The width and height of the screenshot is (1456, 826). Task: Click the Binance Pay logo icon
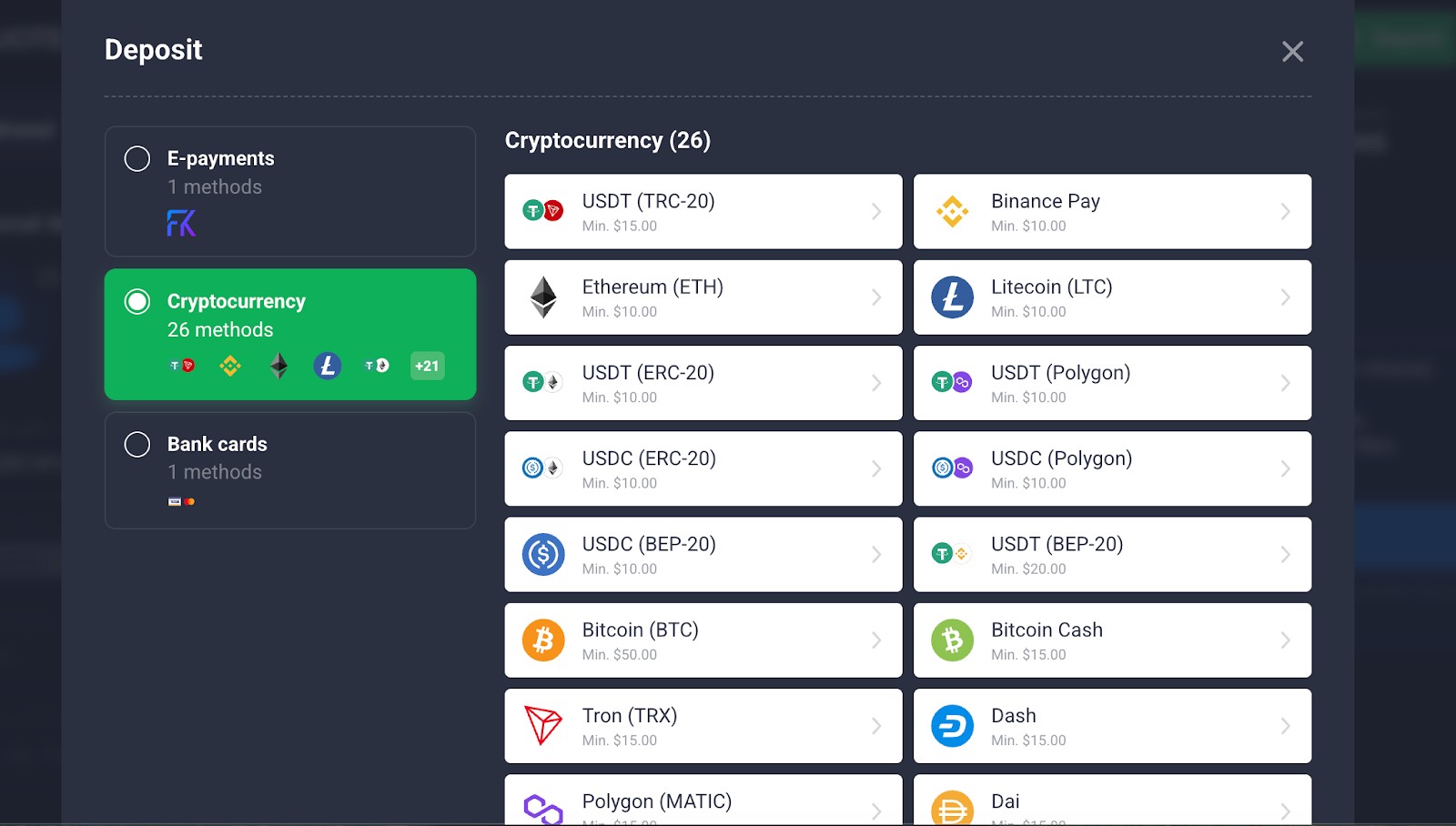pyautogui.click(x=953, y=211)
